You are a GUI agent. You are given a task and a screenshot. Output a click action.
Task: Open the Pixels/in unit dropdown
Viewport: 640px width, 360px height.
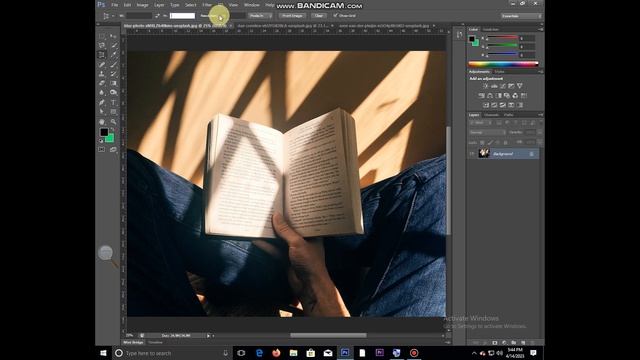[x=260, y=16]
